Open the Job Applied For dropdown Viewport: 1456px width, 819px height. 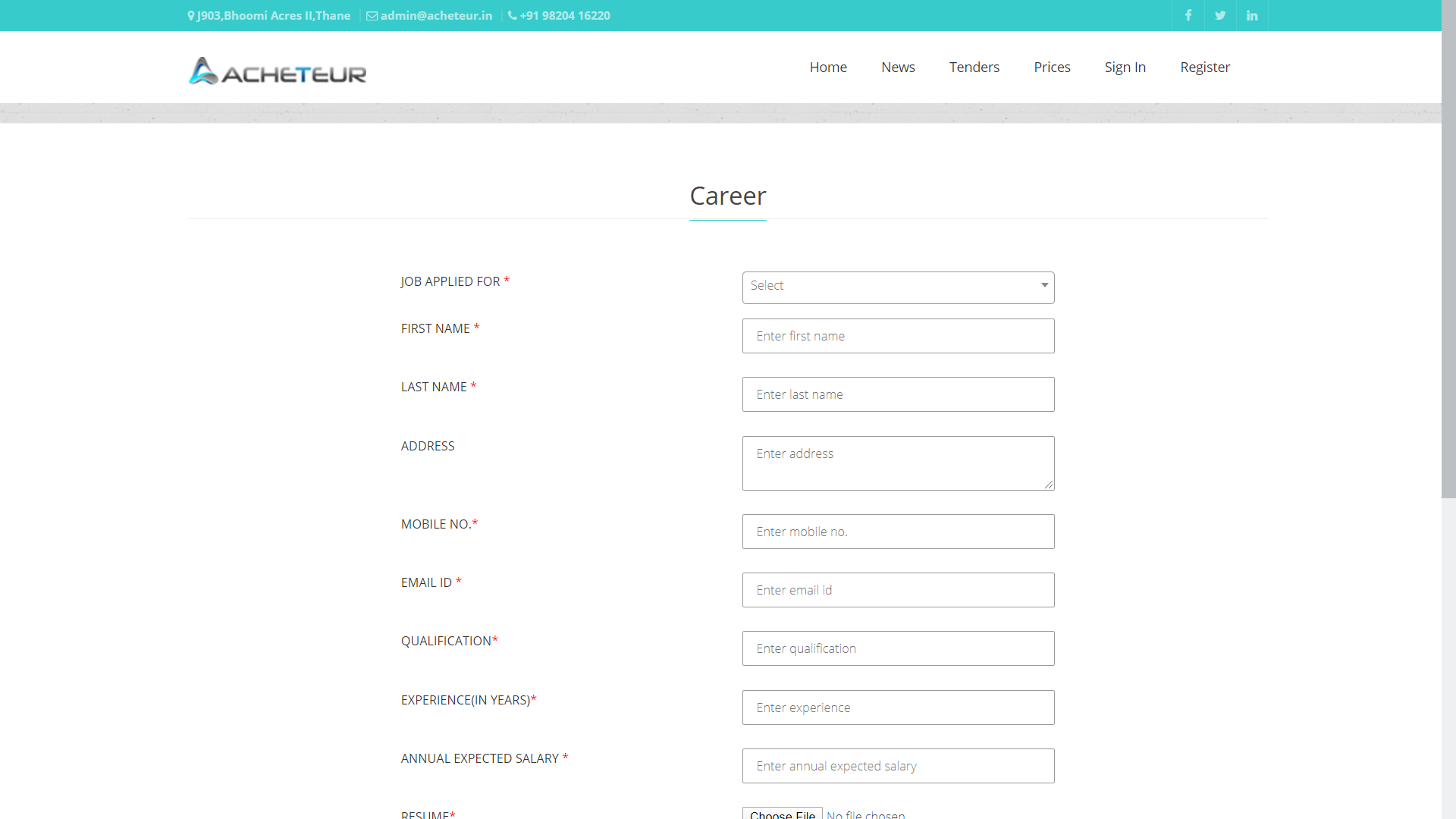click(x=898, y=287)
